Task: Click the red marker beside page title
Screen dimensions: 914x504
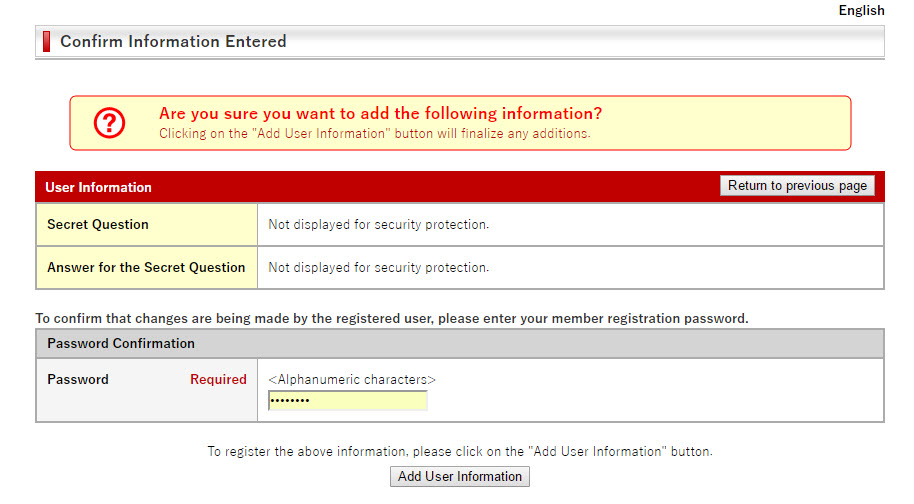Action: click(47, 41)
